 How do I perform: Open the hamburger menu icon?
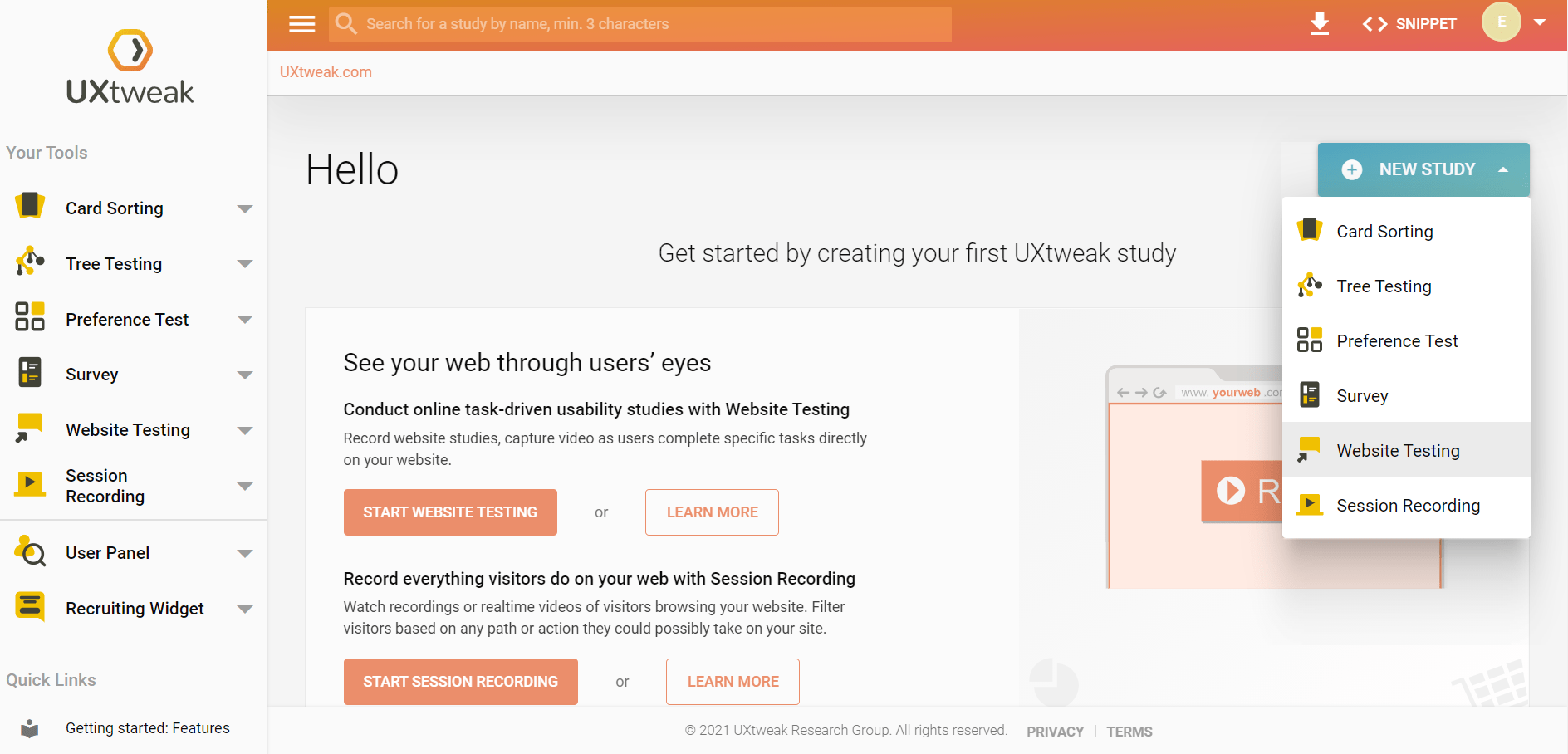301,24
